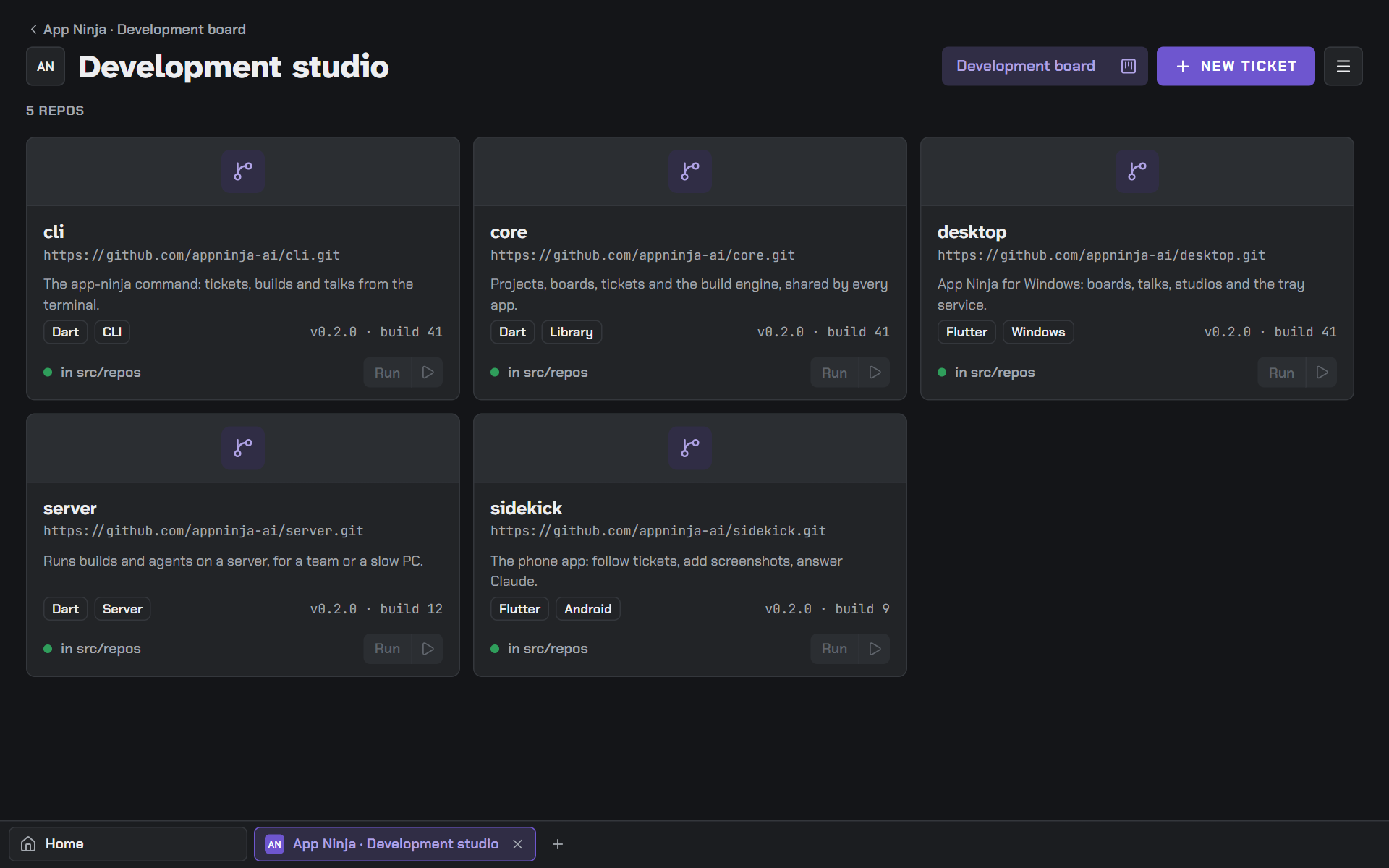Click the git branch icon on server card
This screenshot has width=1389, height=868.
coord(243,448)
